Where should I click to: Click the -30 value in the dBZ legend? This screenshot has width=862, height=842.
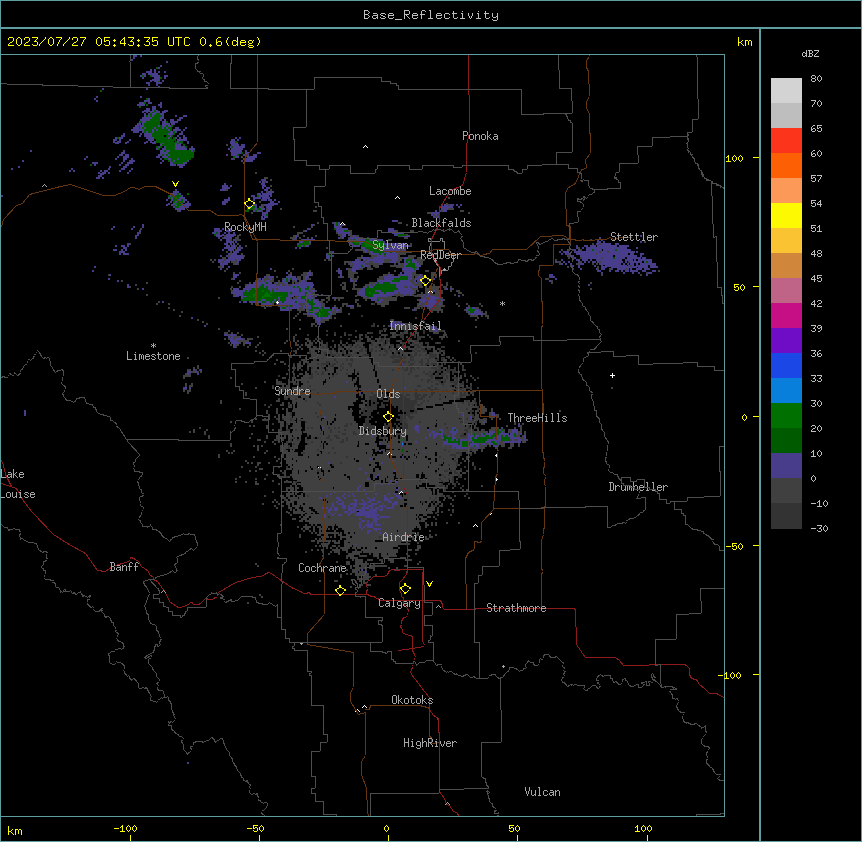pyautogui.click(x=819, y=528)
